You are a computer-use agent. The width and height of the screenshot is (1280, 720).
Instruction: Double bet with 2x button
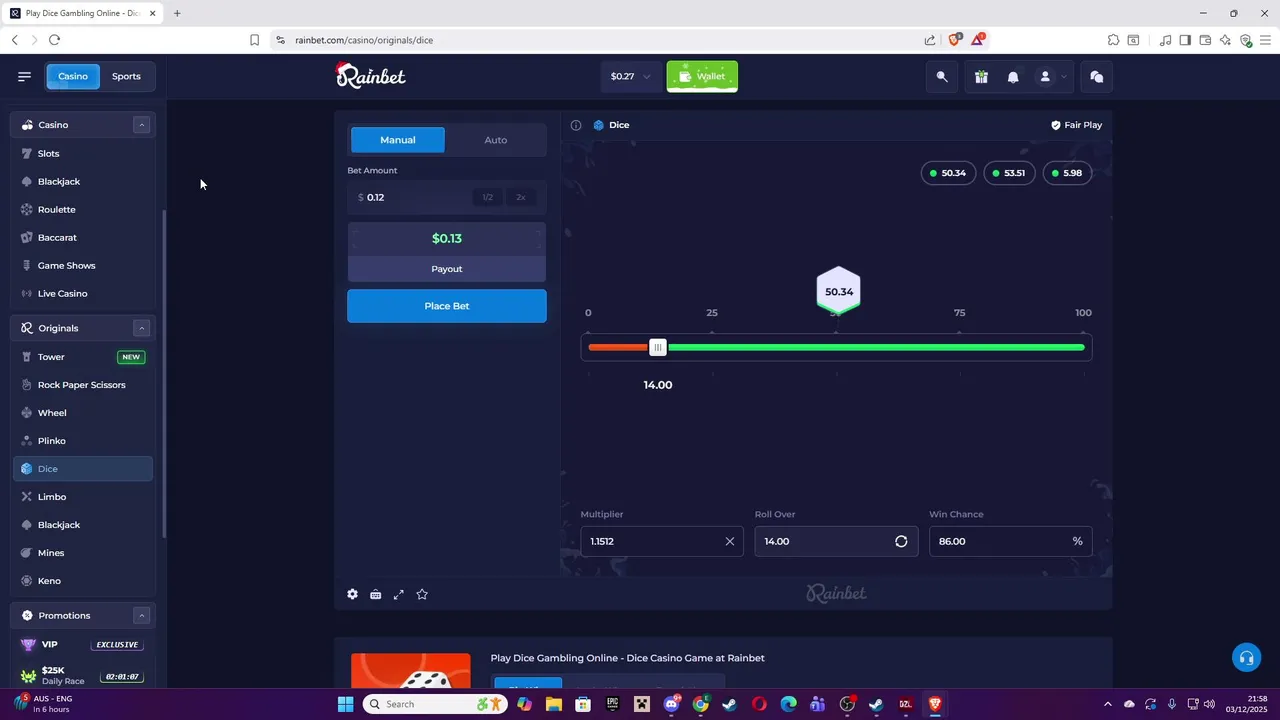point(520,197)
